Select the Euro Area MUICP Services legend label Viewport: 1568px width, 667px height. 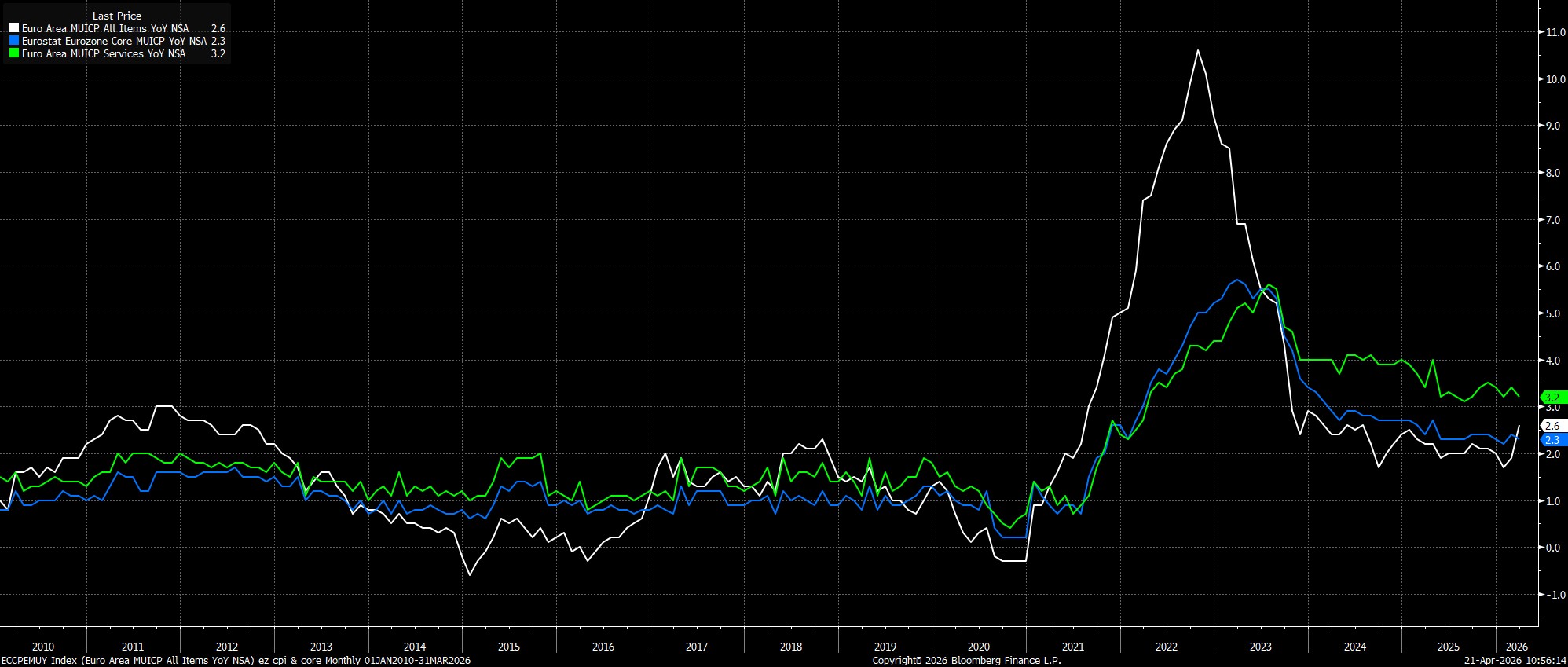(x=104, y=53)
